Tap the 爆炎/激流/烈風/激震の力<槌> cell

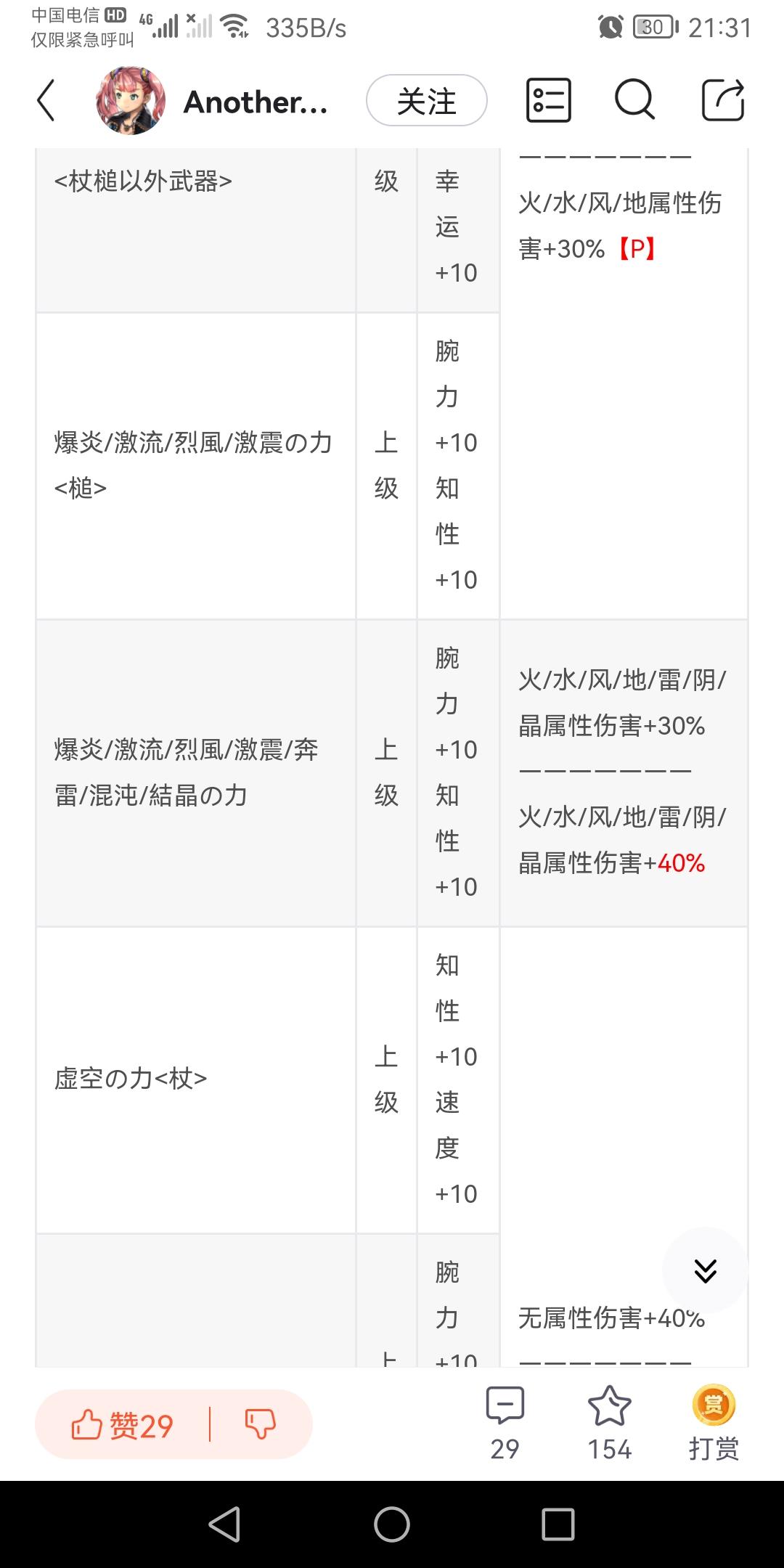click(196, 466)
